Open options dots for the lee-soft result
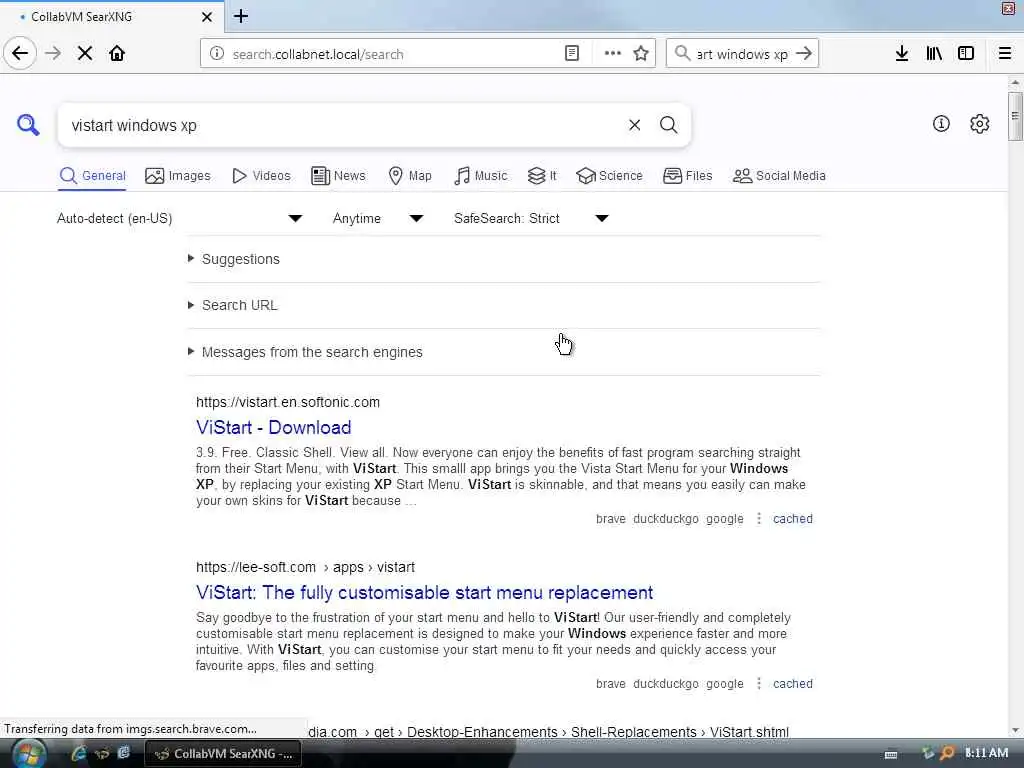 [x=758, y=684]
